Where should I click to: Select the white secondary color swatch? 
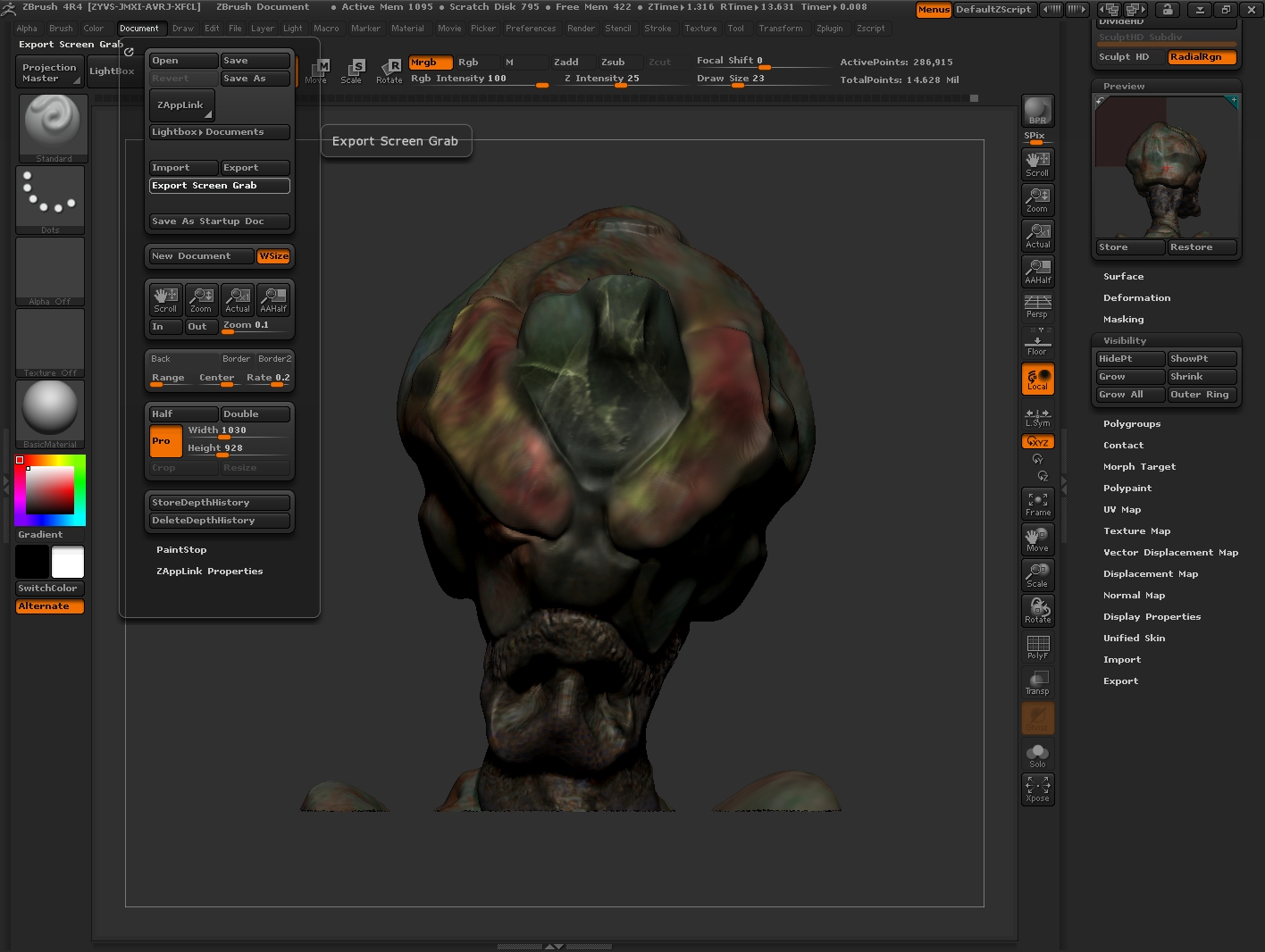coord(68,563)
